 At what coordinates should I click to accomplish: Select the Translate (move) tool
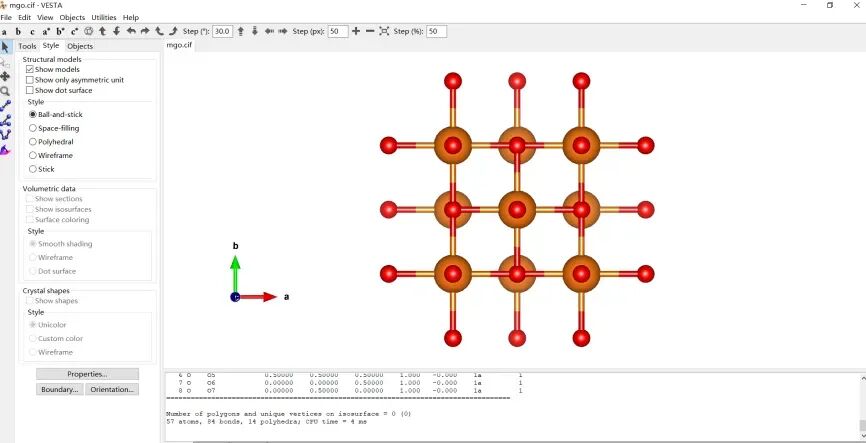[5, 76]
